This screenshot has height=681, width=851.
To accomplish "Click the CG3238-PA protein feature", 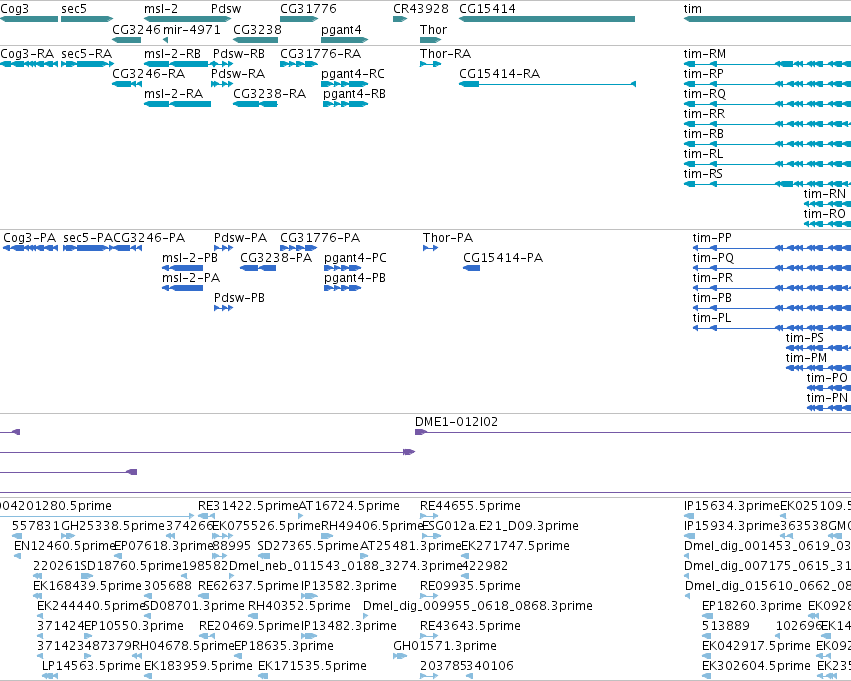I will [x=258, y=268].
